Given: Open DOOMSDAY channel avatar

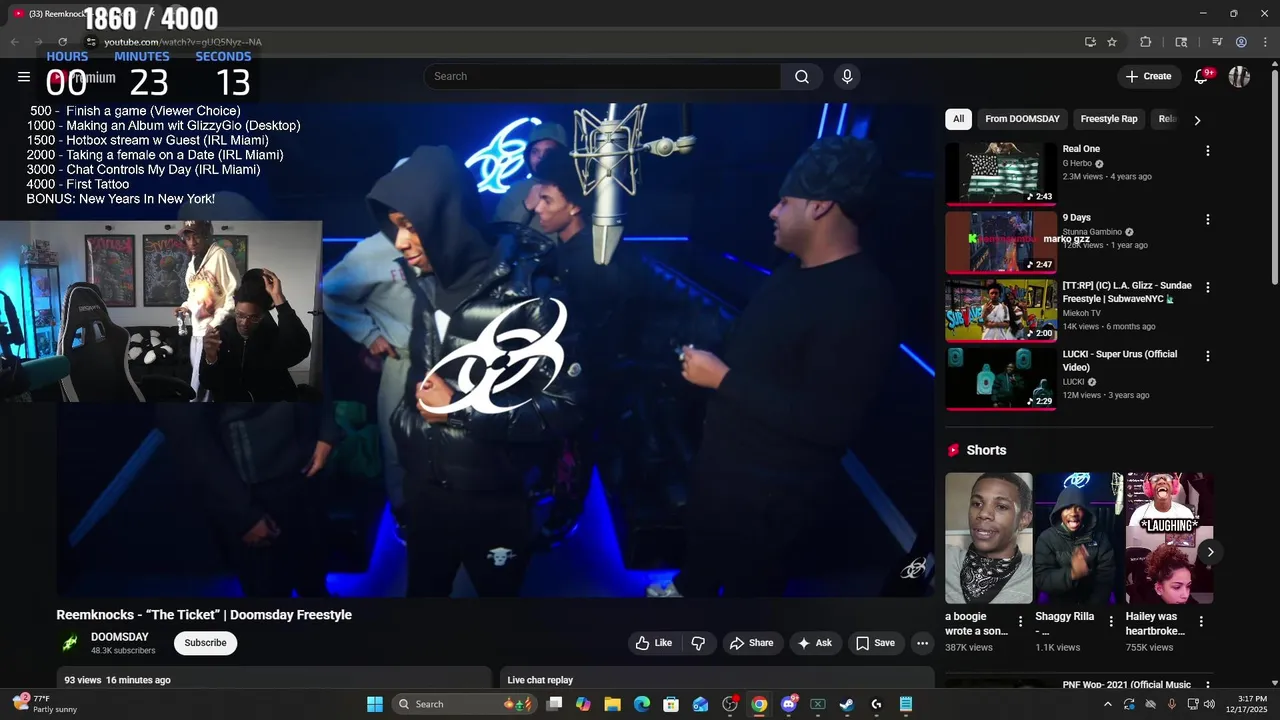Looking at the screenshot, I should coord(70,643).
